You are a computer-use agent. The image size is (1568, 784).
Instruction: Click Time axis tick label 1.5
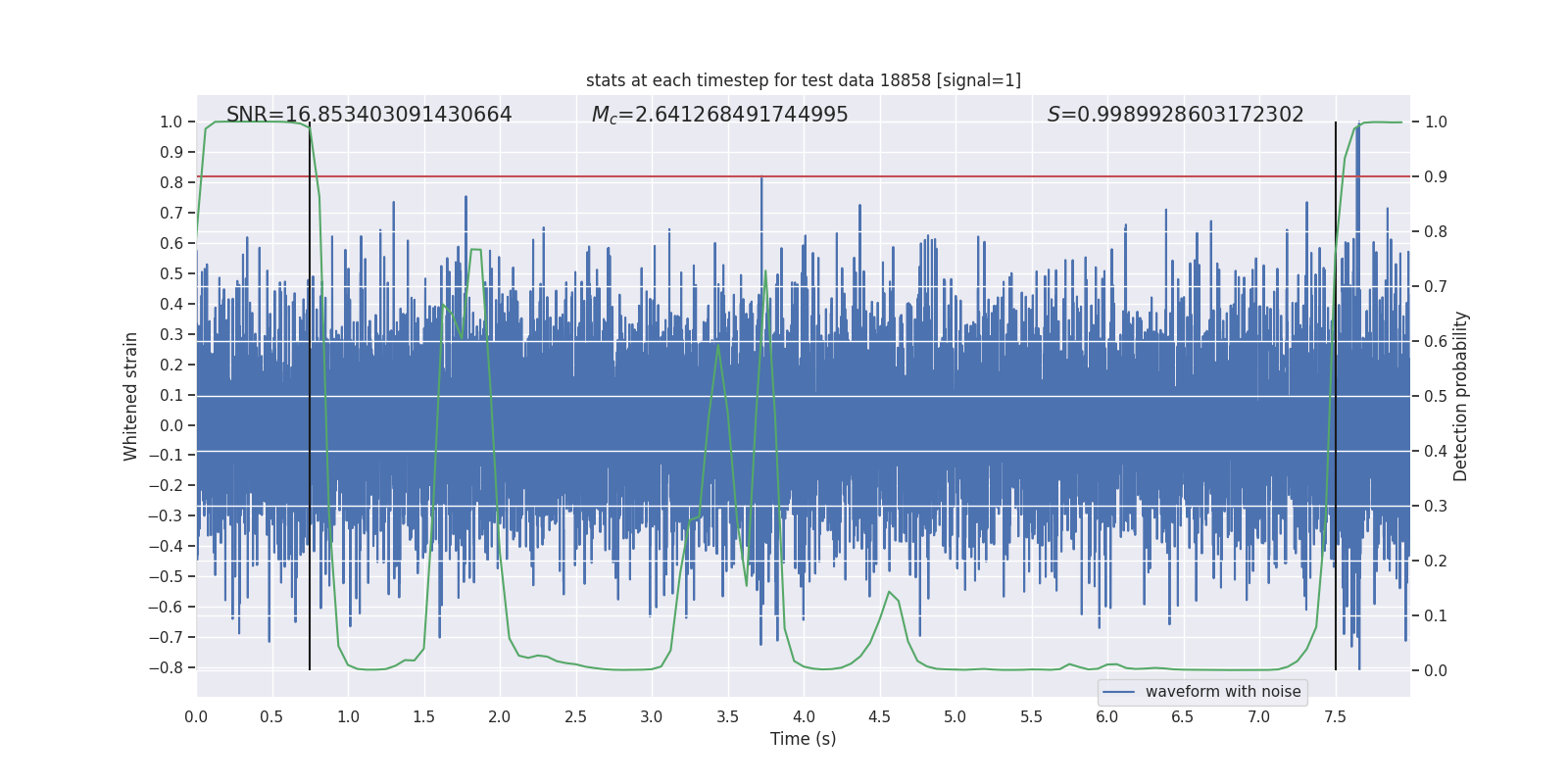[x=423, y=716]
